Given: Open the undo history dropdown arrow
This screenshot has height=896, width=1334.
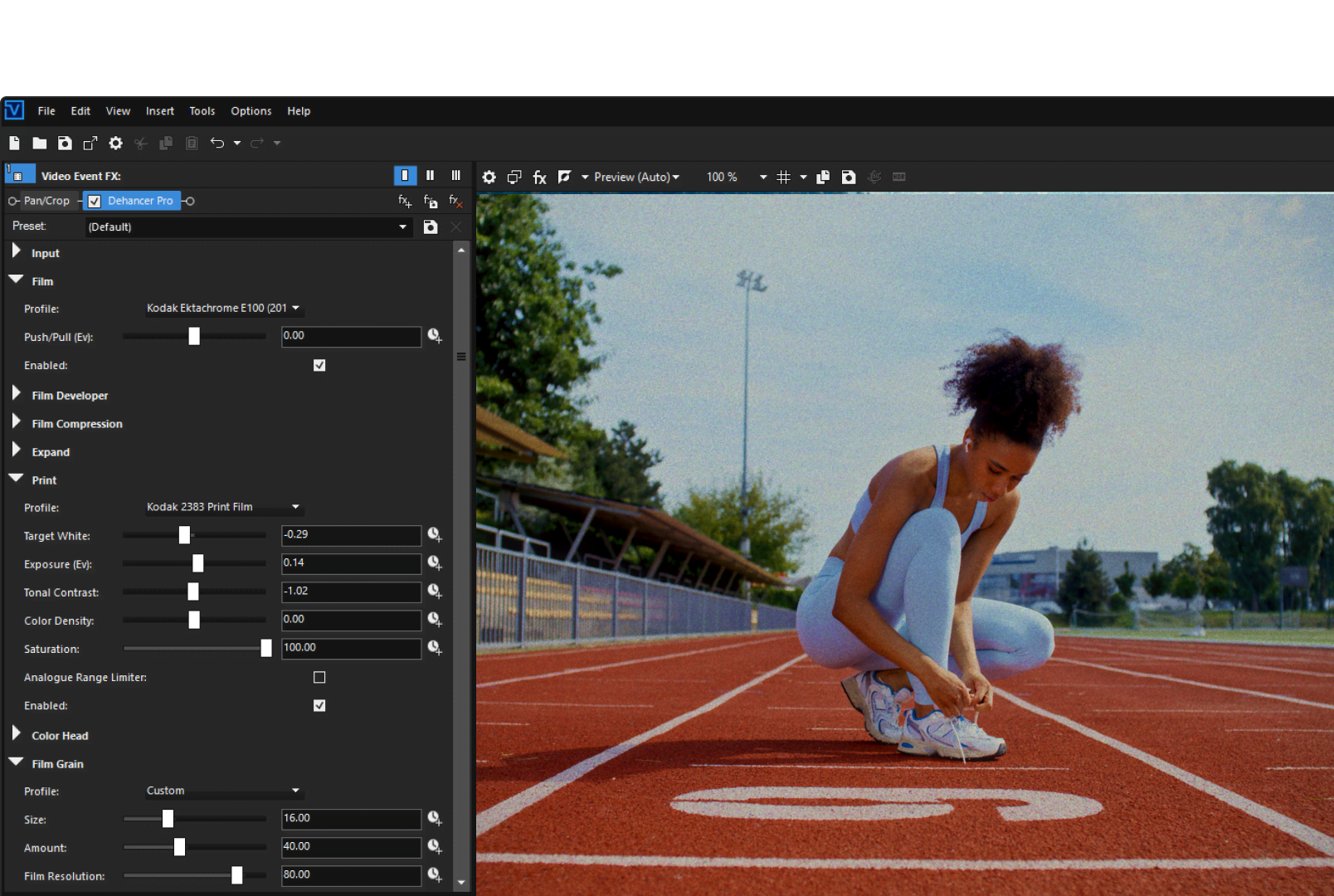Looking at the screenshot, I should [x=237, y=143].
